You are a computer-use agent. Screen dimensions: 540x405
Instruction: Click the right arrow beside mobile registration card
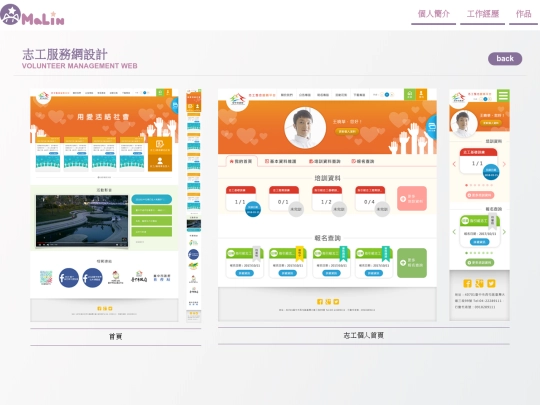(504, 232)
